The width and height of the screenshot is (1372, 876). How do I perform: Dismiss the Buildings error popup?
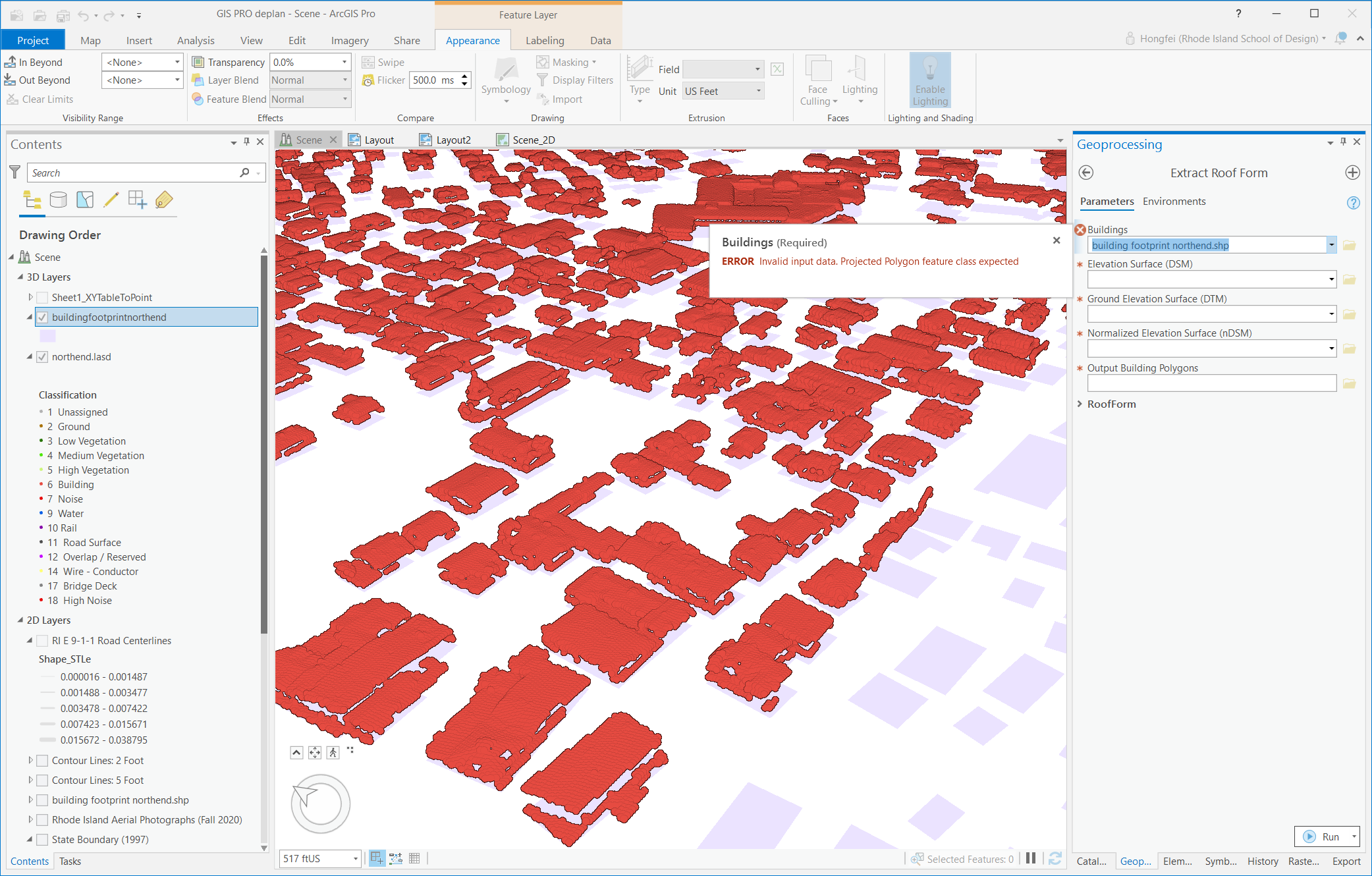pos(1056,240)
